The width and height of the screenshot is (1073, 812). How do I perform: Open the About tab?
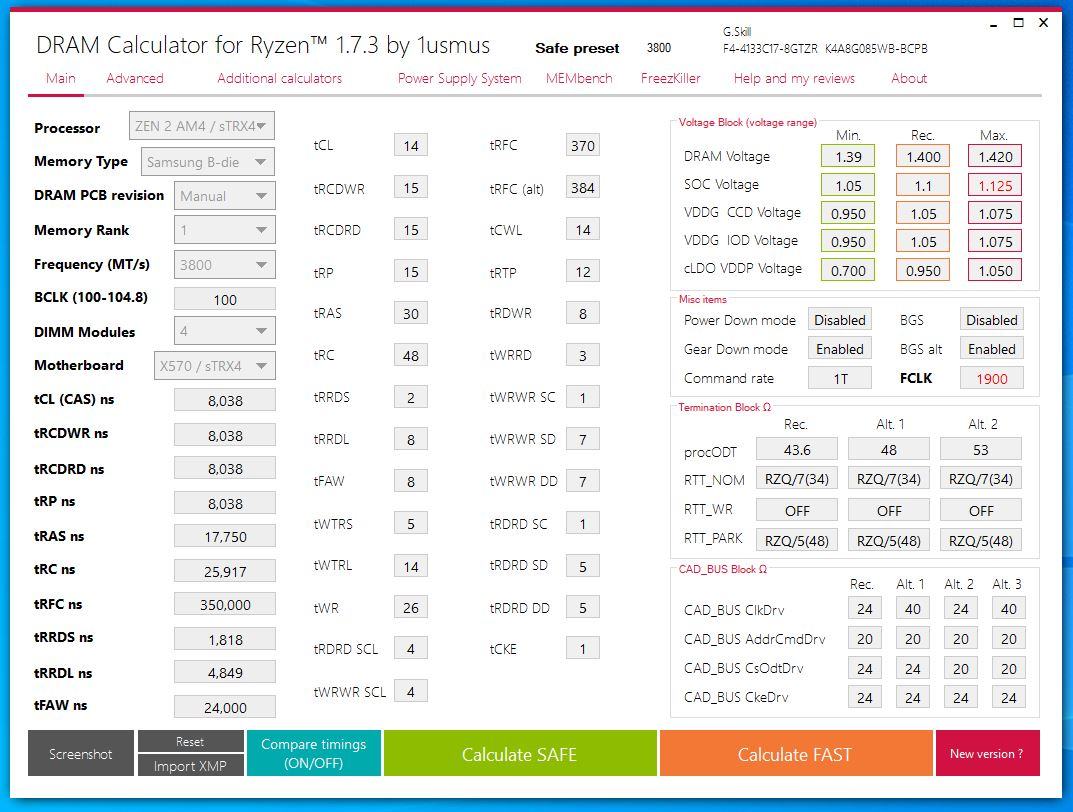click(x=909, y=79)
